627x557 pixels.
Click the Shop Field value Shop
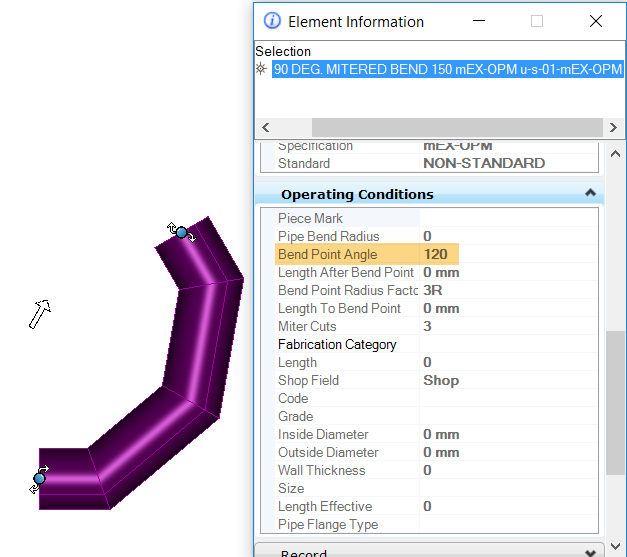click(x=441, y=380)
